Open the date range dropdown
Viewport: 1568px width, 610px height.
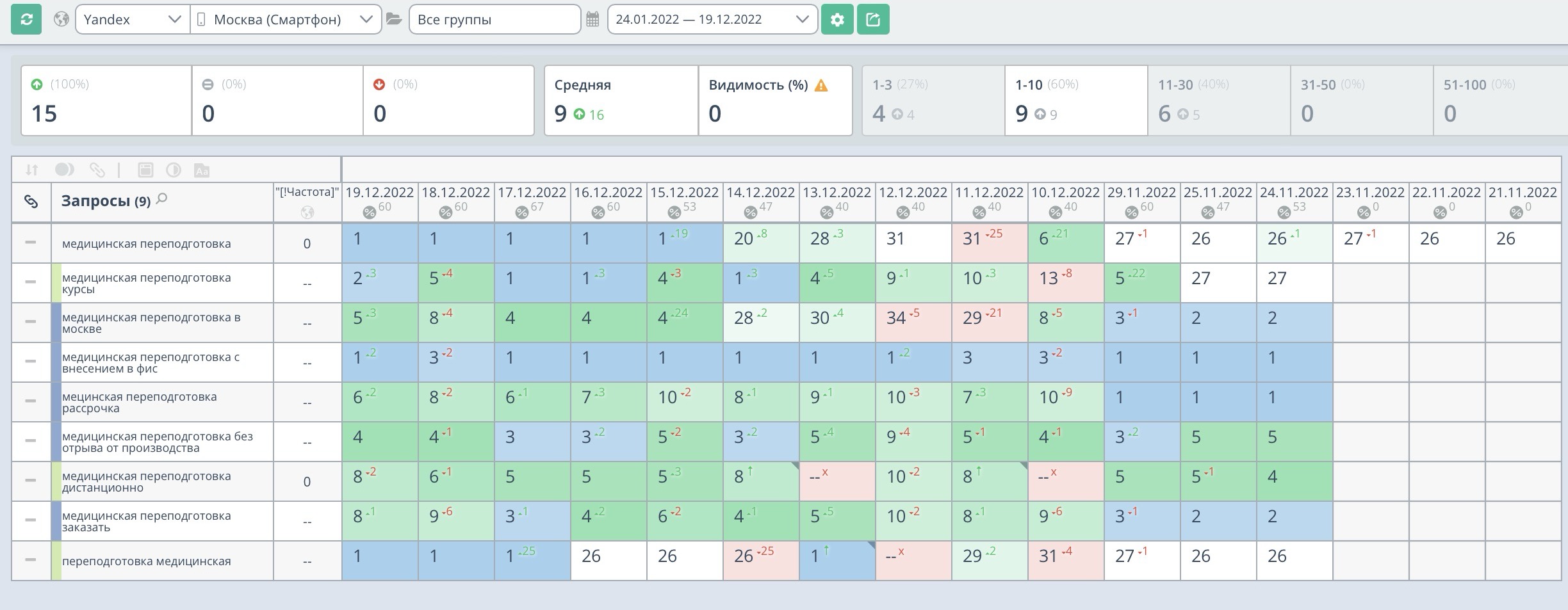tap(712, 19)
